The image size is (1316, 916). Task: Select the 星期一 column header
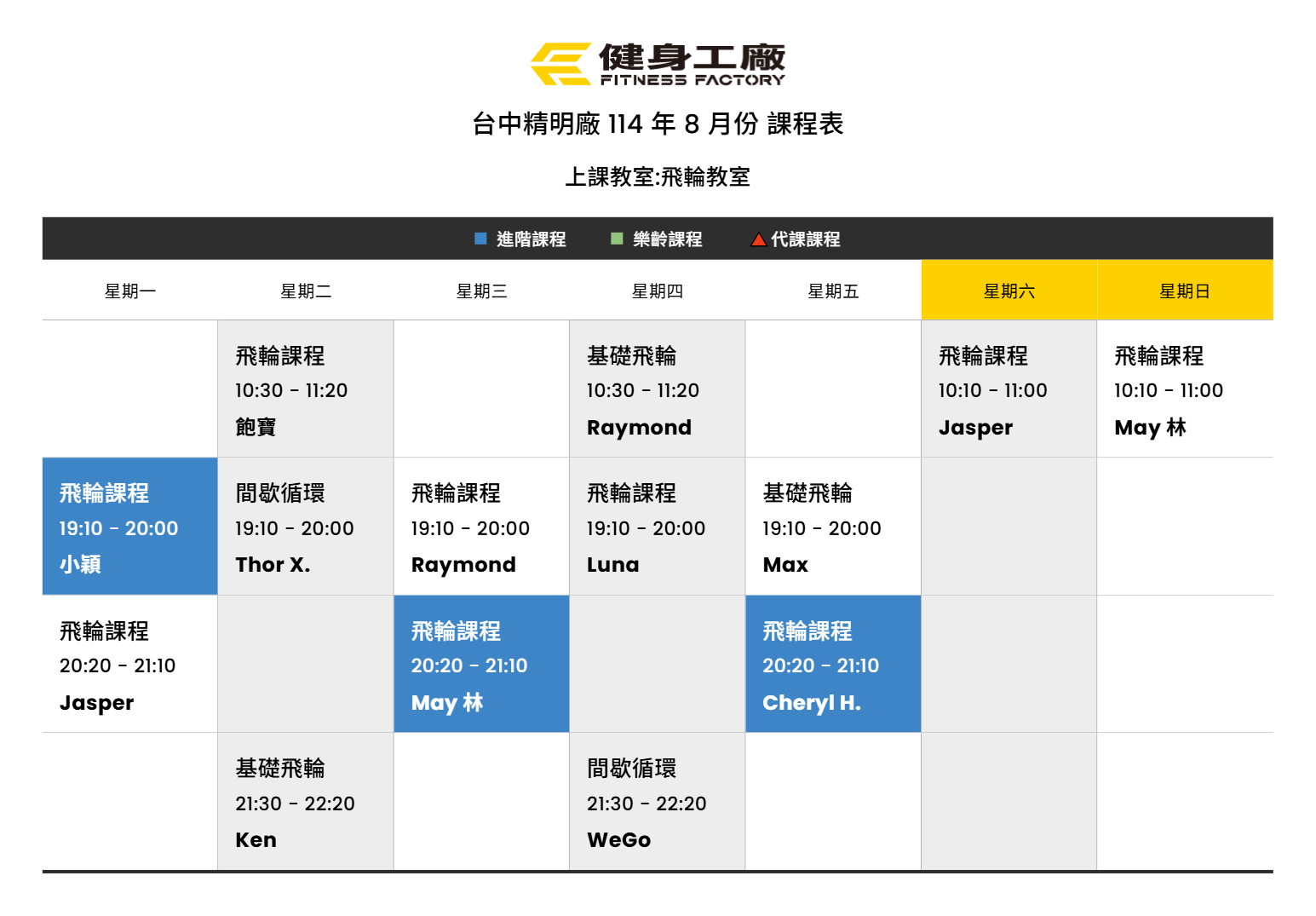pyautogui.click(x=130, y=291)
